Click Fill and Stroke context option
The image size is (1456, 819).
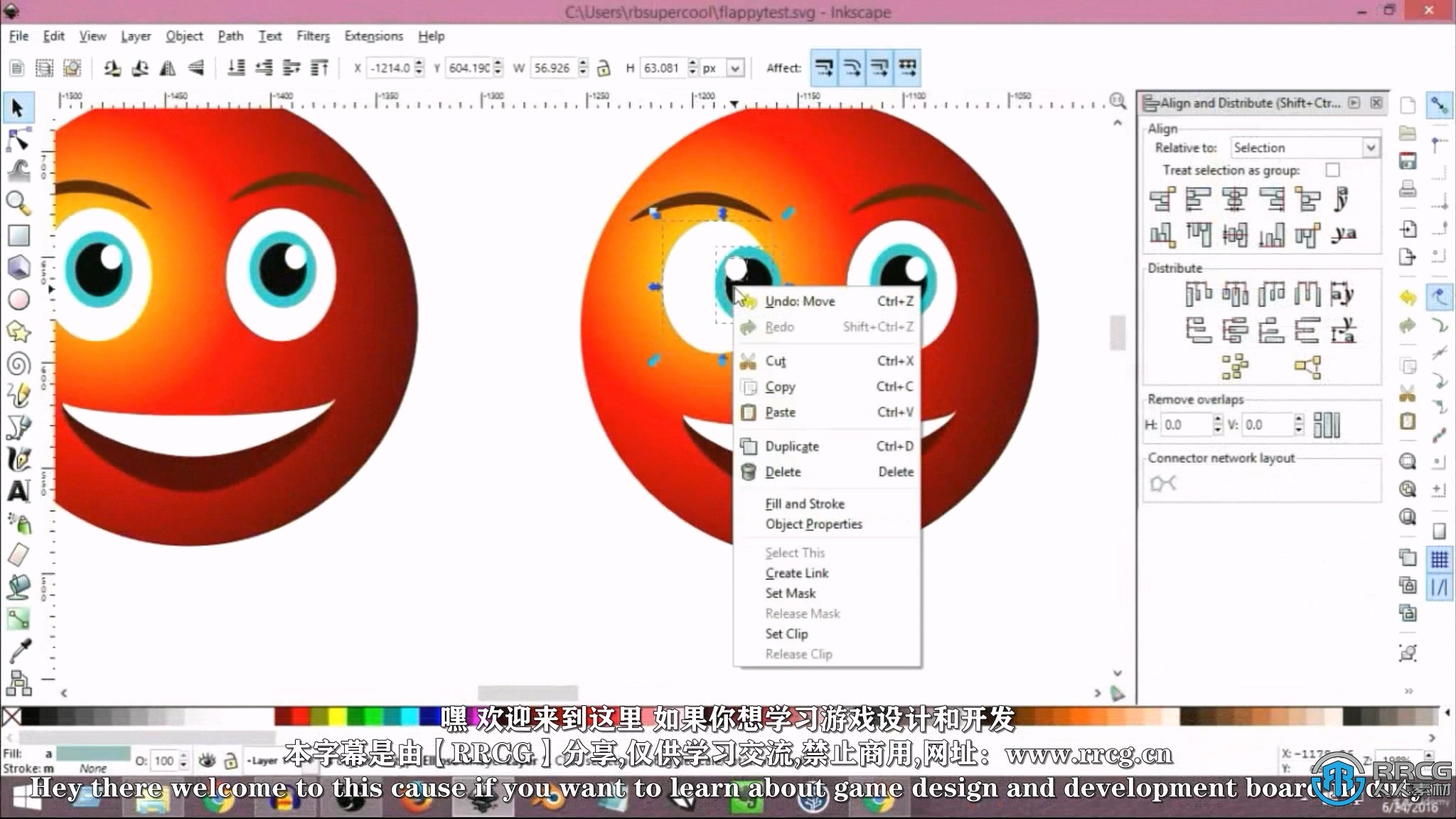[805, 503]
